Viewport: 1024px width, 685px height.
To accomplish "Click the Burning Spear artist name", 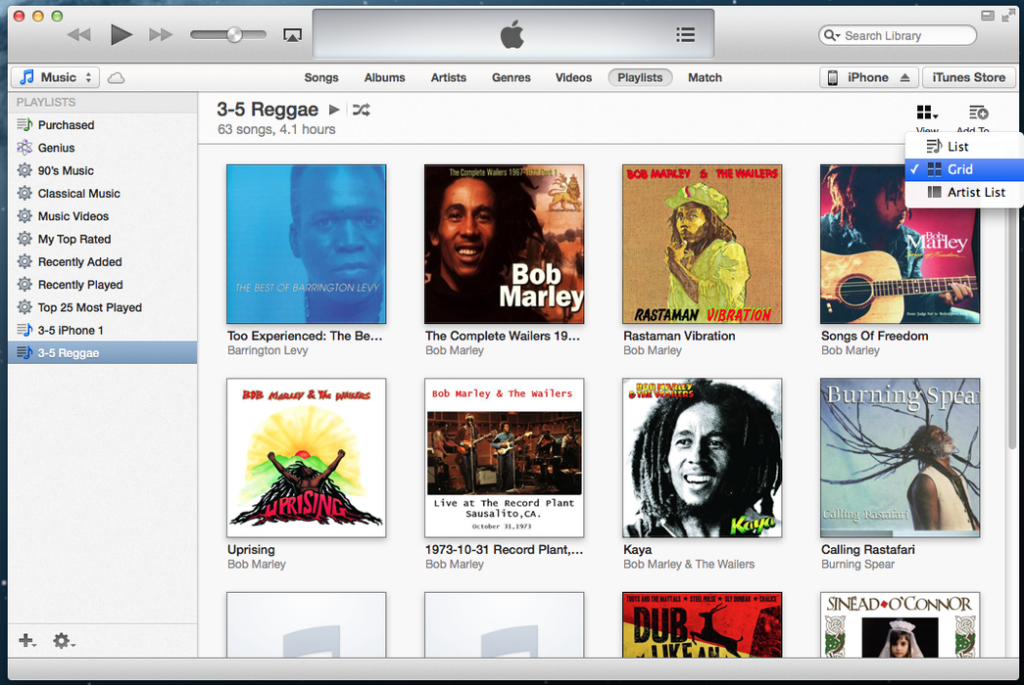I will click(857, 564).
